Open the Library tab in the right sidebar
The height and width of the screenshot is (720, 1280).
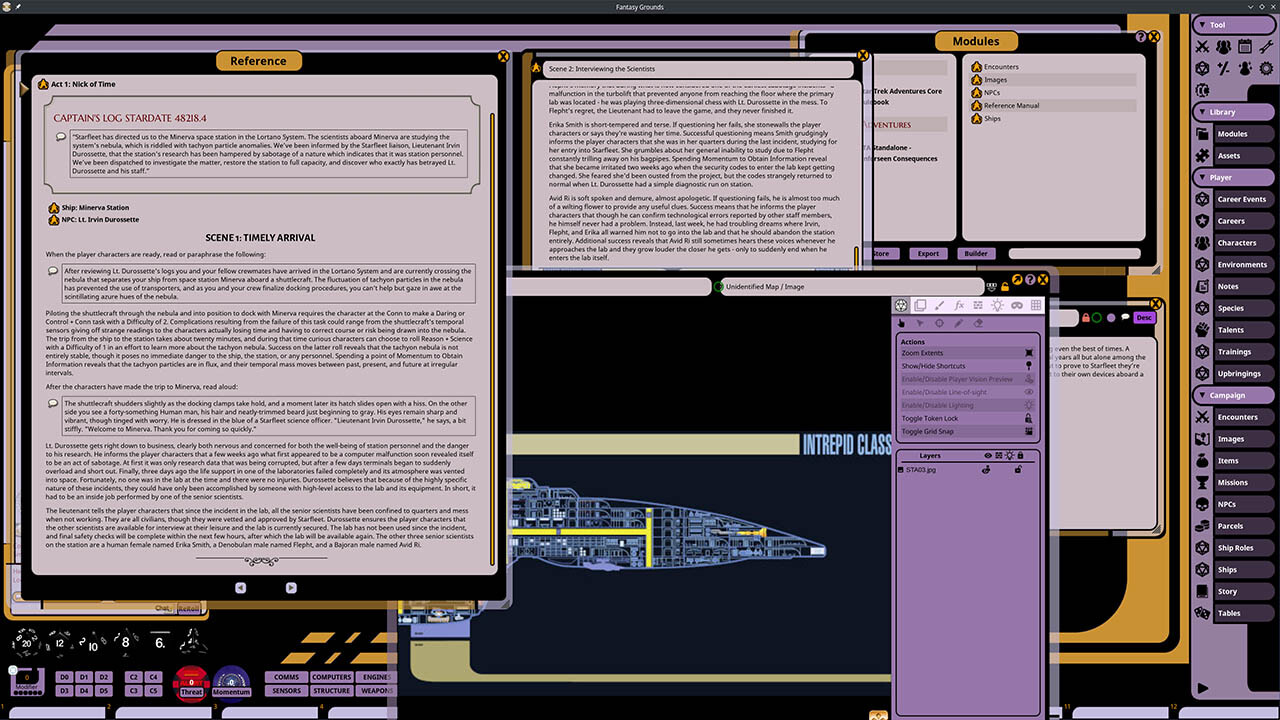[1233, 111]
